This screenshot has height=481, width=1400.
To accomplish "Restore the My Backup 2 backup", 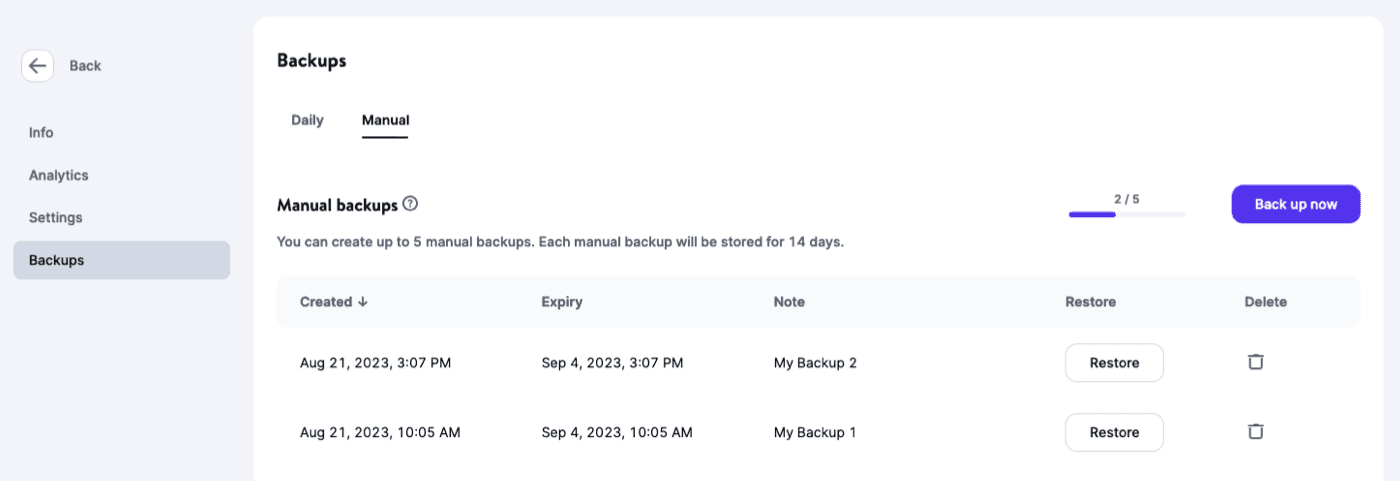I will coord(1114,363).
